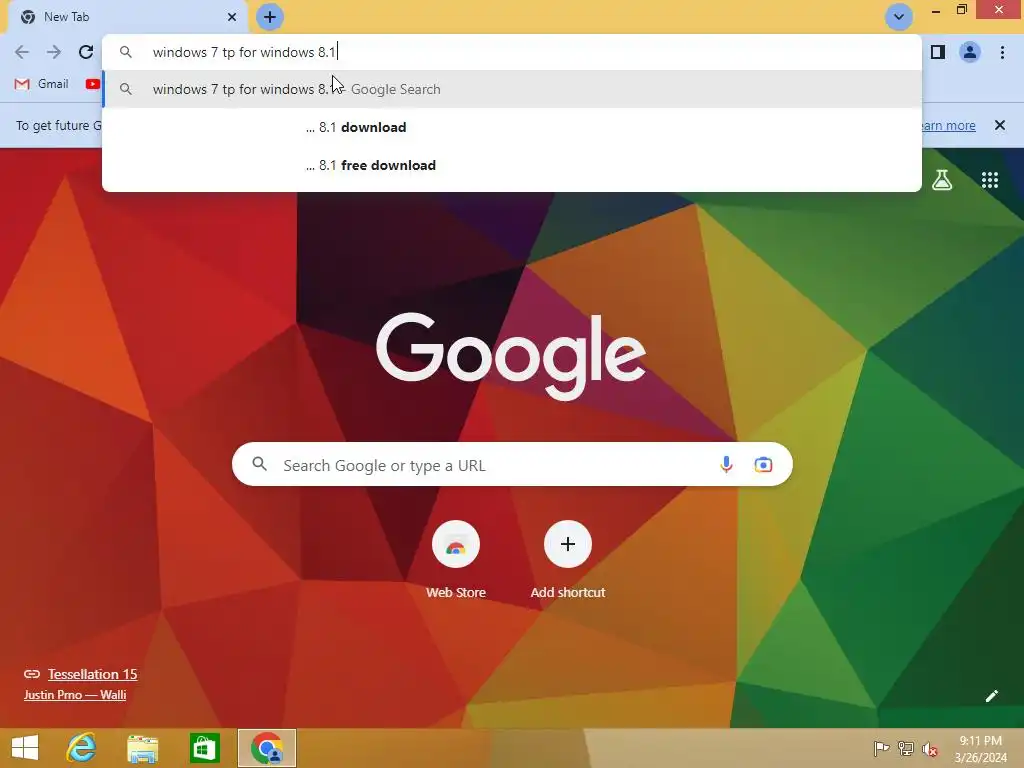Screen dimensions: 1024x768
Task: Open Action Center flag icon
Action: point(881,748)
